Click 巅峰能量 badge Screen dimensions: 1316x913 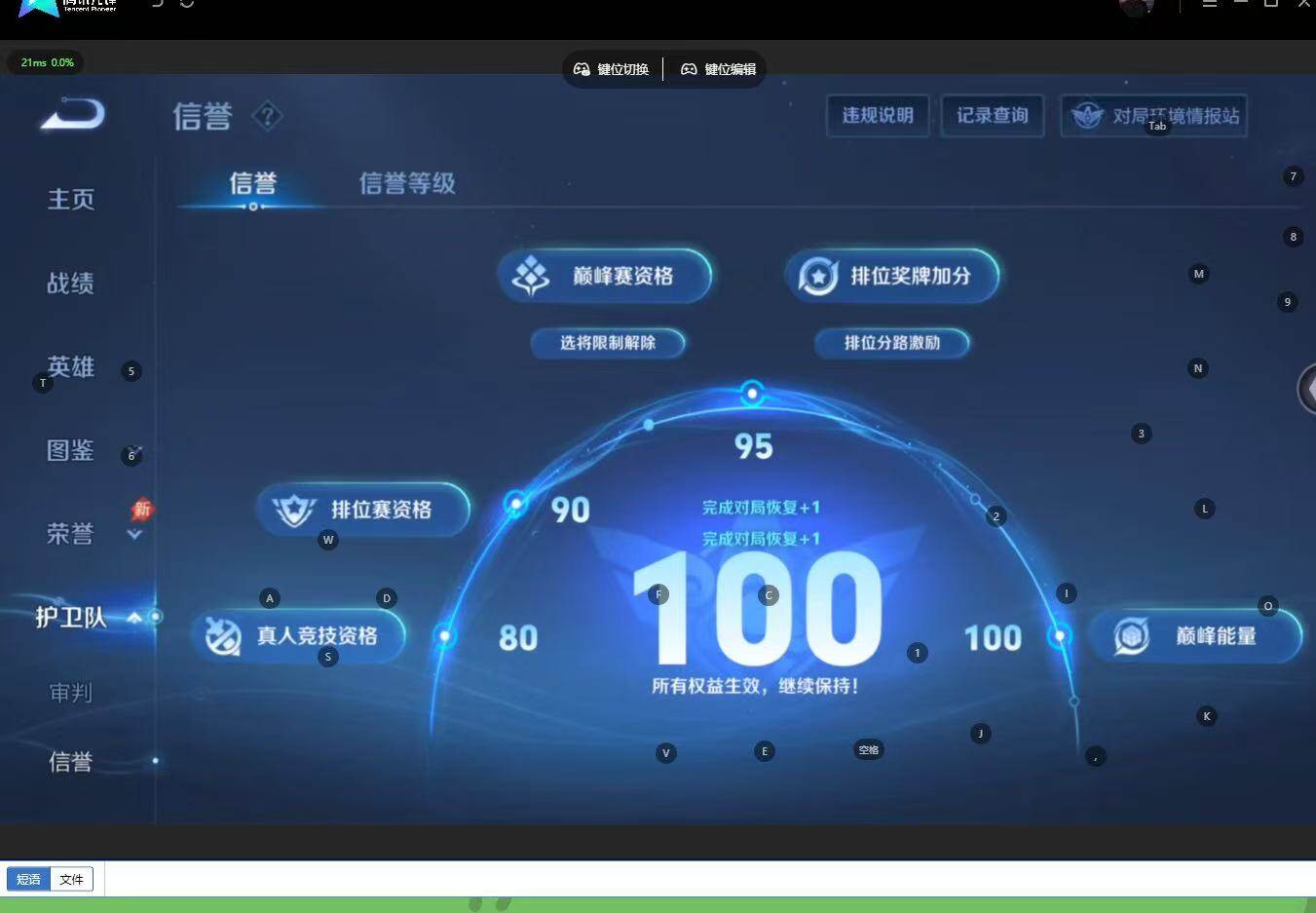tap(1195, 636)
